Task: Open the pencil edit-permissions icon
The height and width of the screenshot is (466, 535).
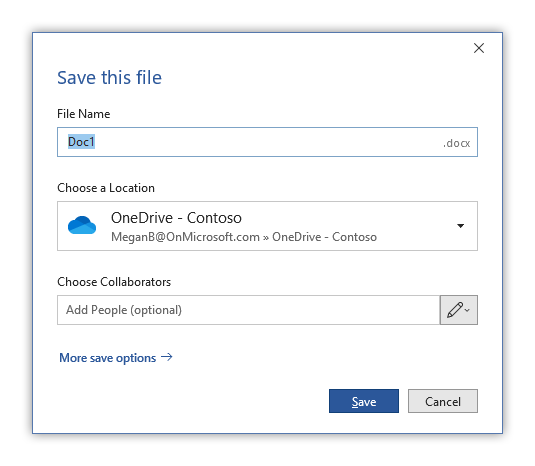Action: (x=455, y=310)
